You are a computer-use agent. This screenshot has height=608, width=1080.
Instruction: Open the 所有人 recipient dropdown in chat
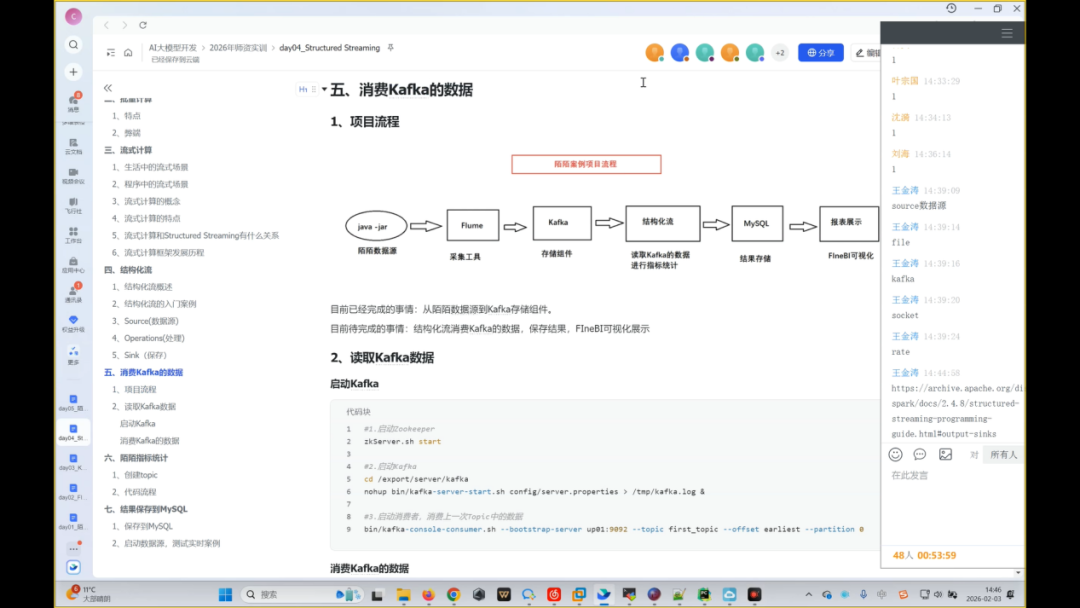(x=1001, y=454)
